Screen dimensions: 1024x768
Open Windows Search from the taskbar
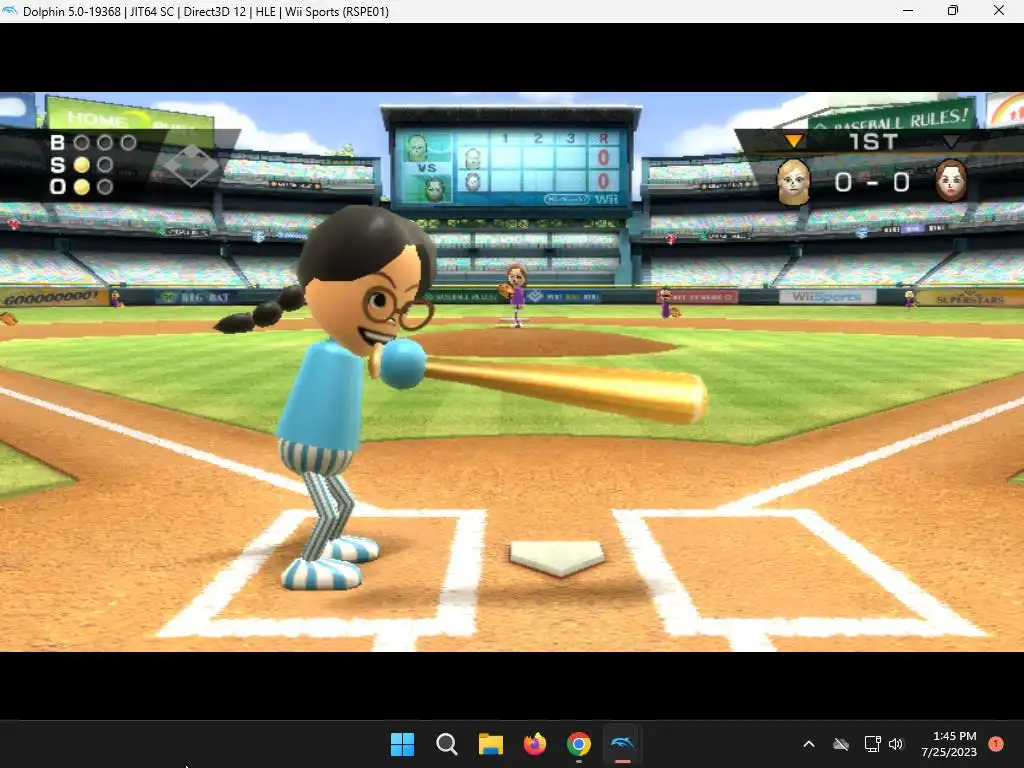447,744
